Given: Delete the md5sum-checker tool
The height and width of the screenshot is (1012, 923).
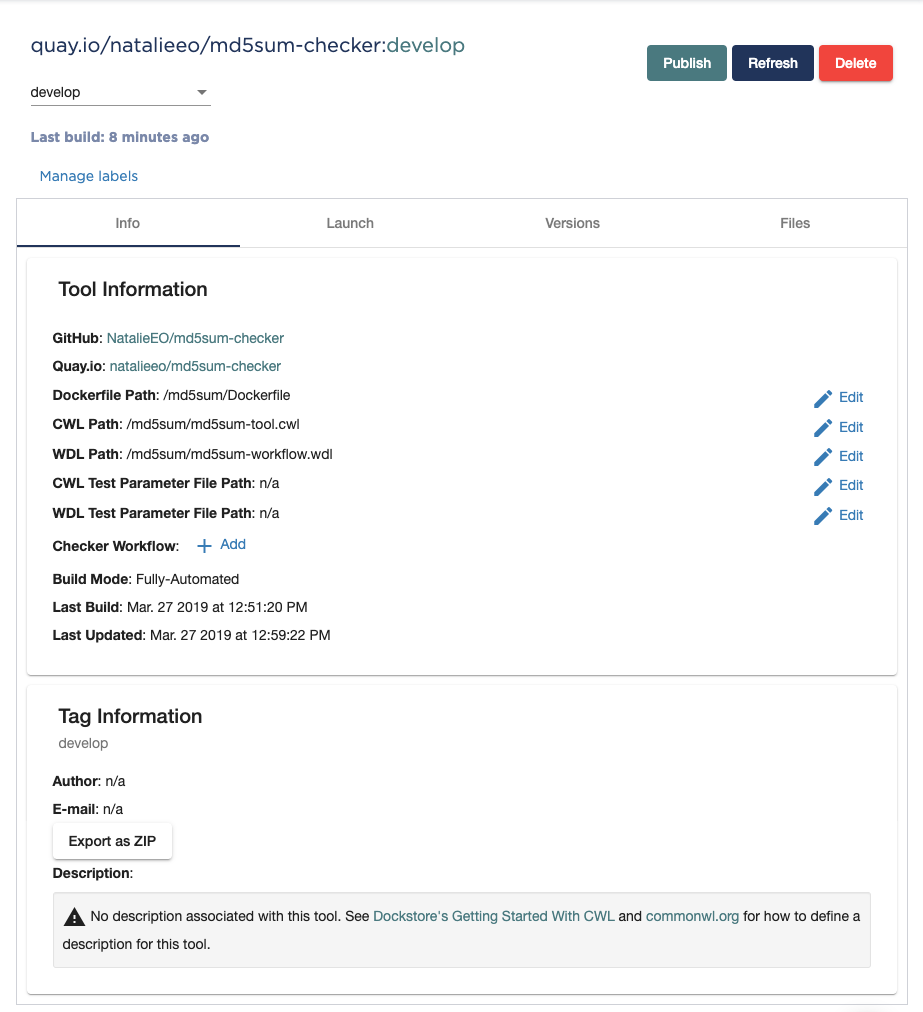Looking at the screenshot, I should click(x=855, y=62).
